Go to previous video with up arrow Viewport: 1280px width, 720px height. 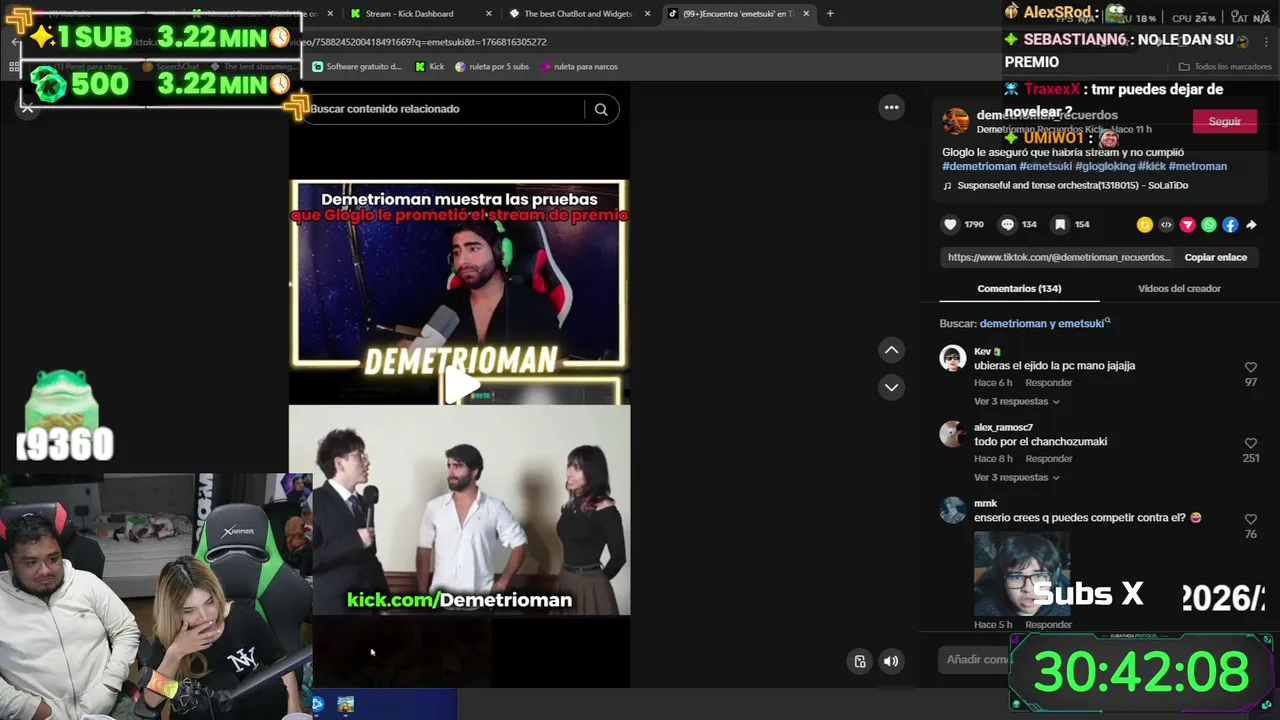point(891,350)
